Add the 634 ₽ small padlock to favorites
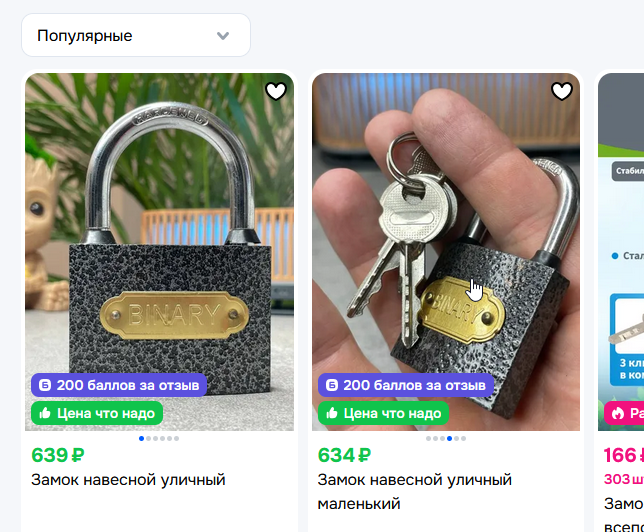The height and width of the screenshot is (532, 644). [x=562, y=91]
